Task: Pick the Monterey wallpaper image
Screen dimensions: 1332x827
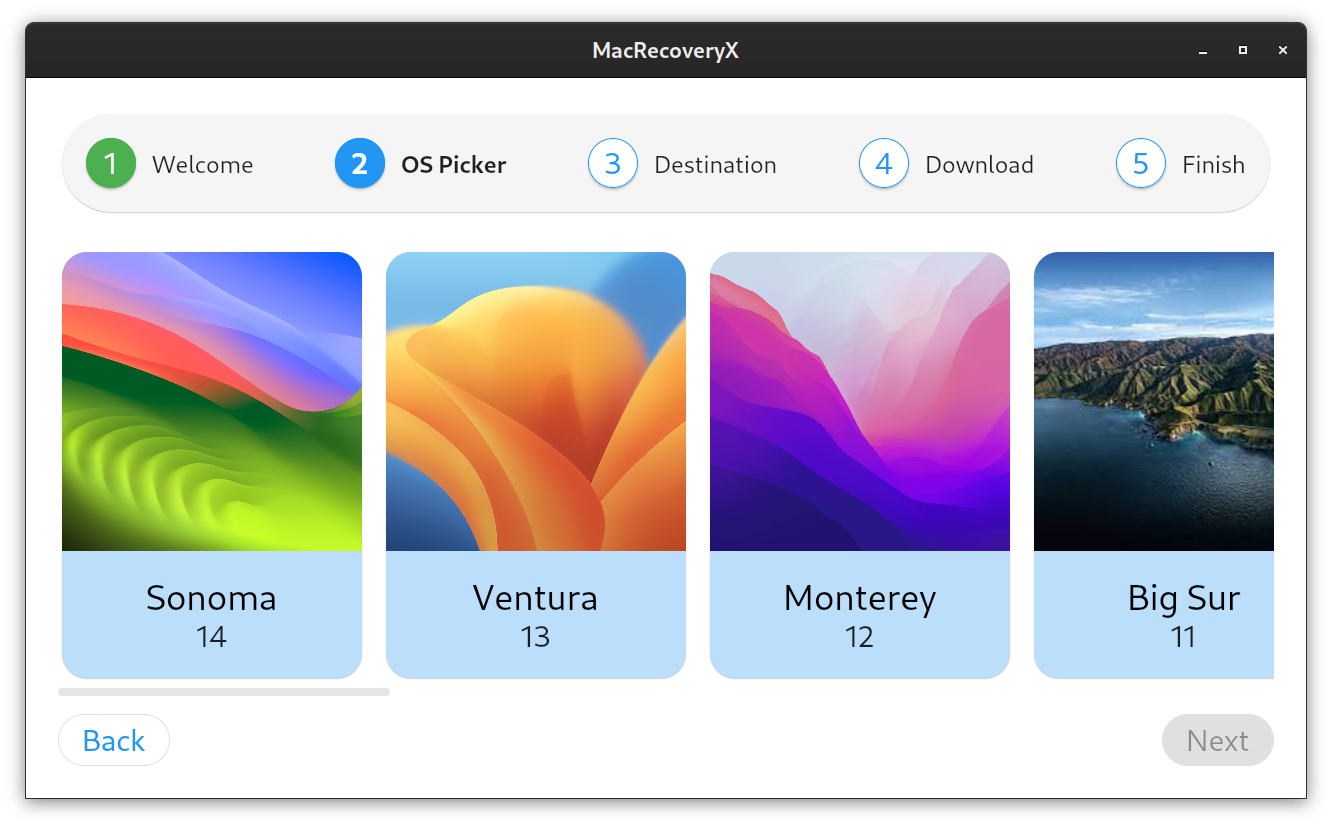Action: [x=860, y=401]
